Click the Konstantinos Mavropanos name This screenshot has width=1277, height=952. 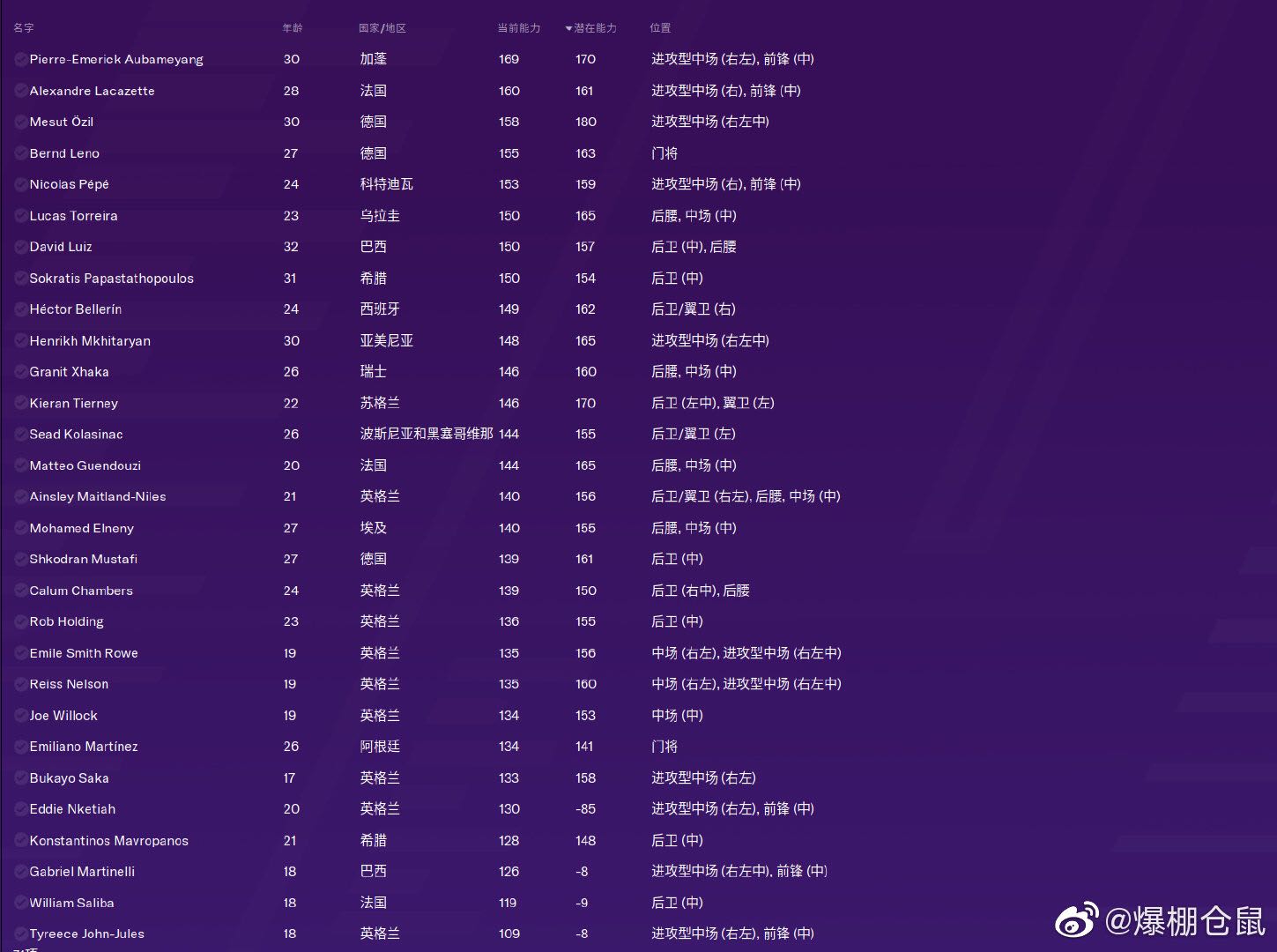coord(108,841)
